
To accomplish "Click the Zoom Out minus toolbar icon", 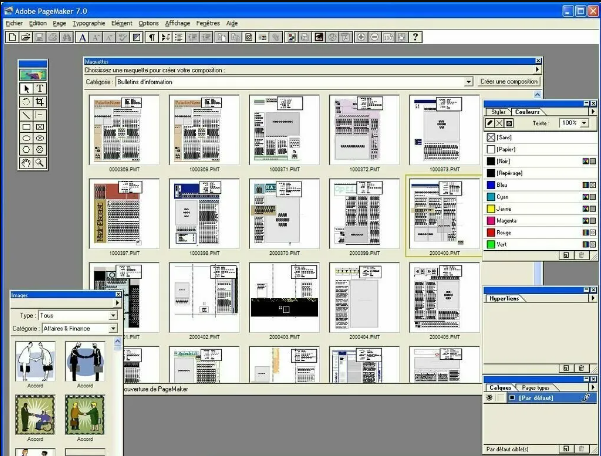I will click(374, 37).
